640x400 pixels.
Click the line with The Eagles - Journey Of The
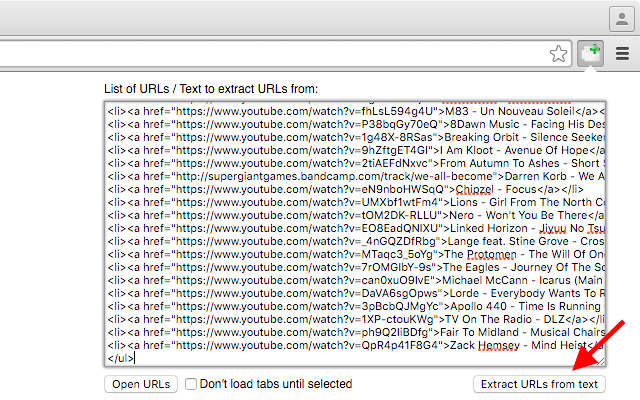pos(356,267)
